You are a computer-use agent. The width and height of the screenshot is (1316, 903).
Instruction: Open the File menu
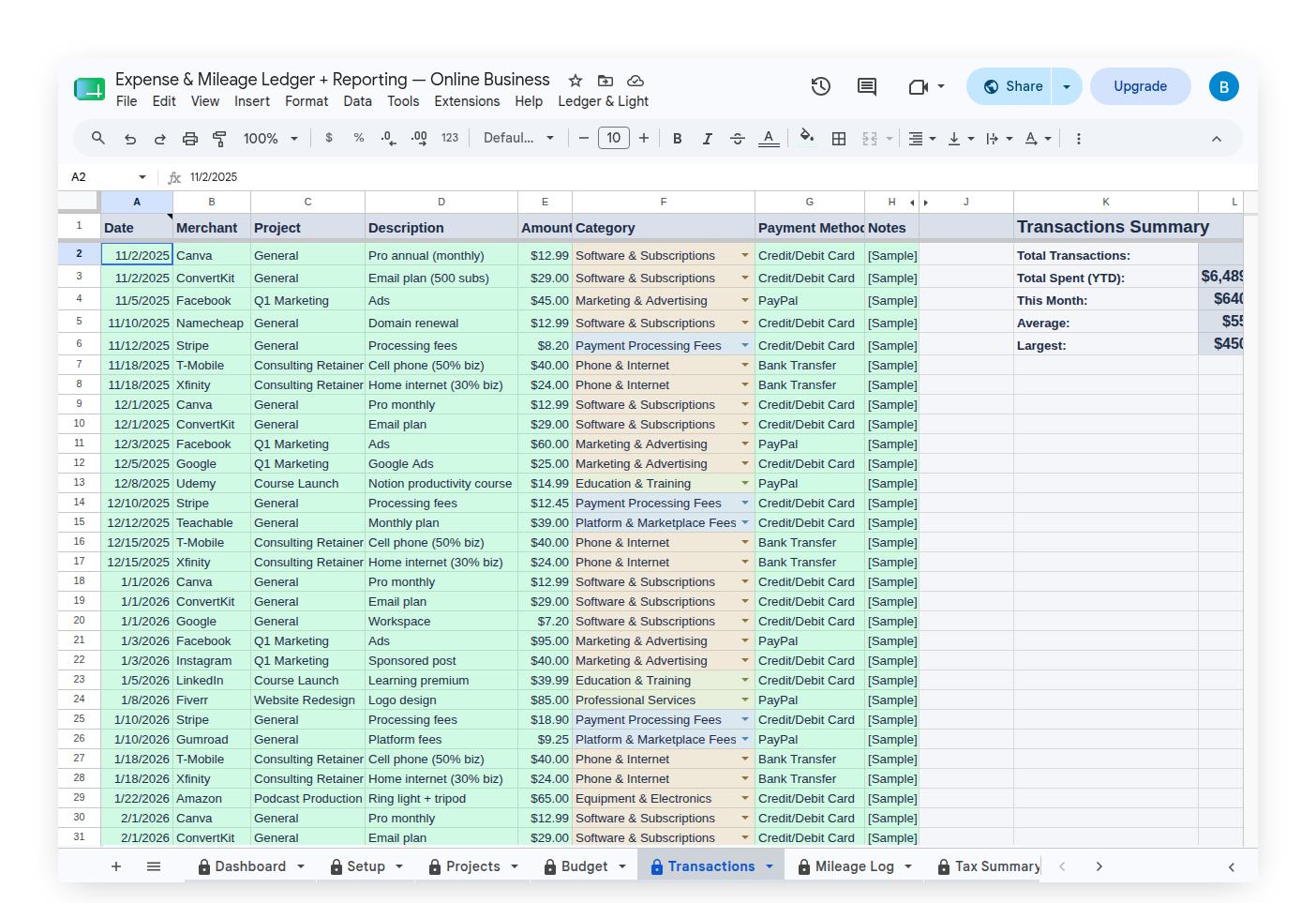click(127, 101)
